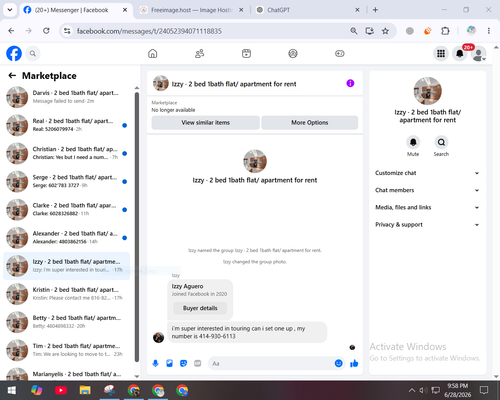Attach a photo file icon
The image size is (500, 400).
pyautogui.click(x=169, y=363)
